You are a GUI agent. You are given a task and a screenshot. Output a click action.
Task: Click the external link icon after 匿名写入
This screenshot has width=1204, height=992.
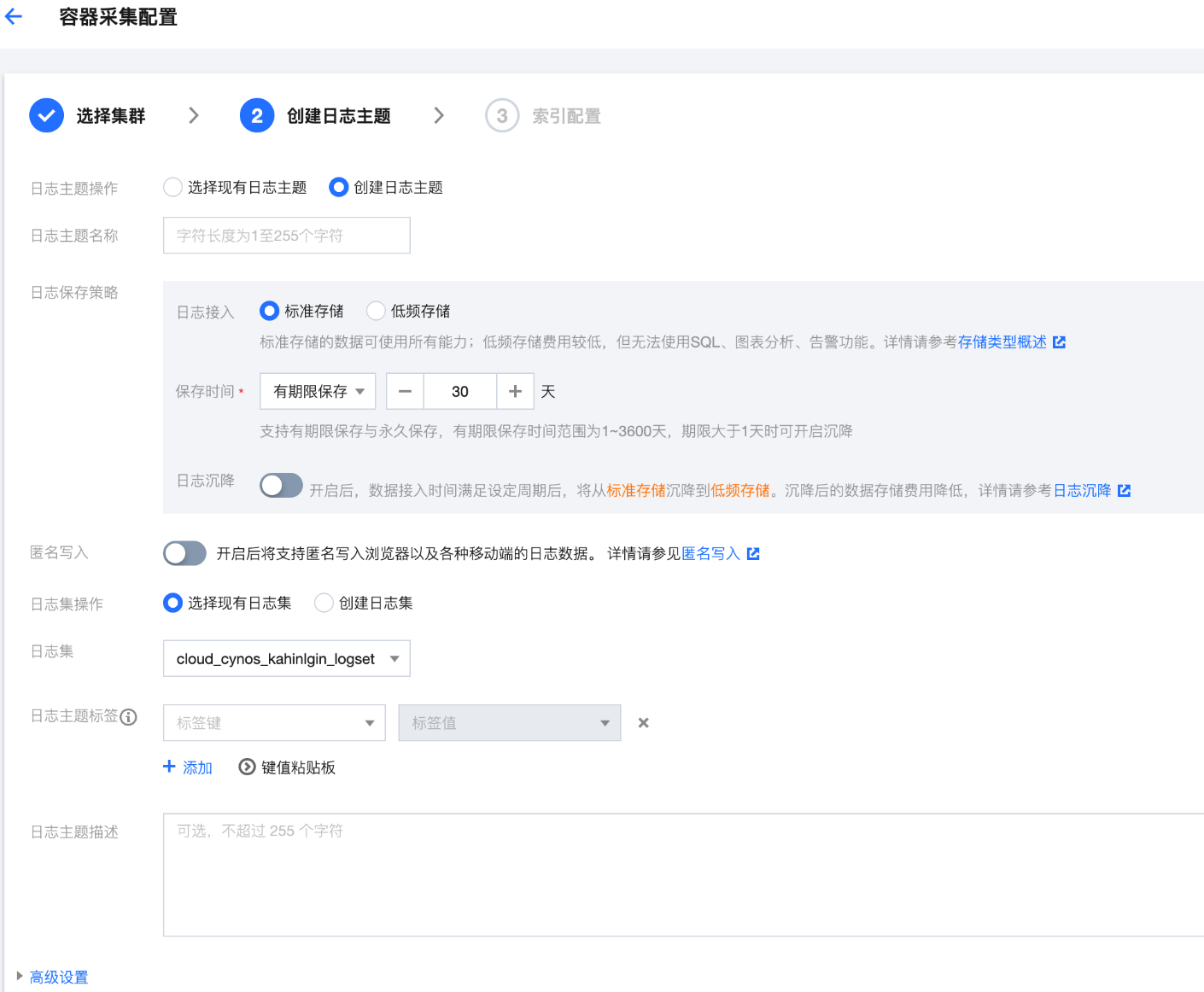(x=753, y=554)
